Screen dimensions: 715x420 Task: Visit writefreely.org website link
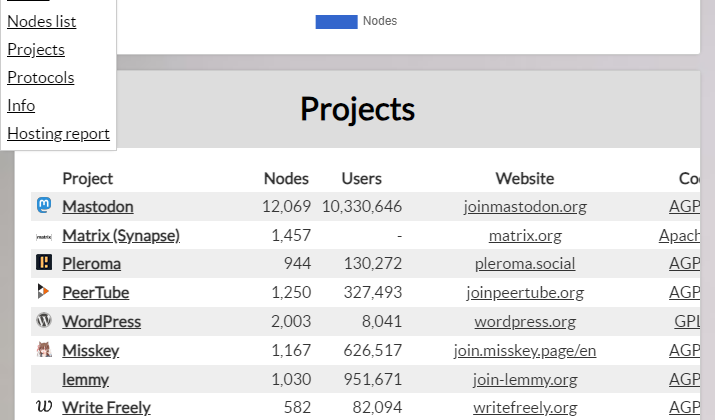pyautogui.click(x=525, y=407)
